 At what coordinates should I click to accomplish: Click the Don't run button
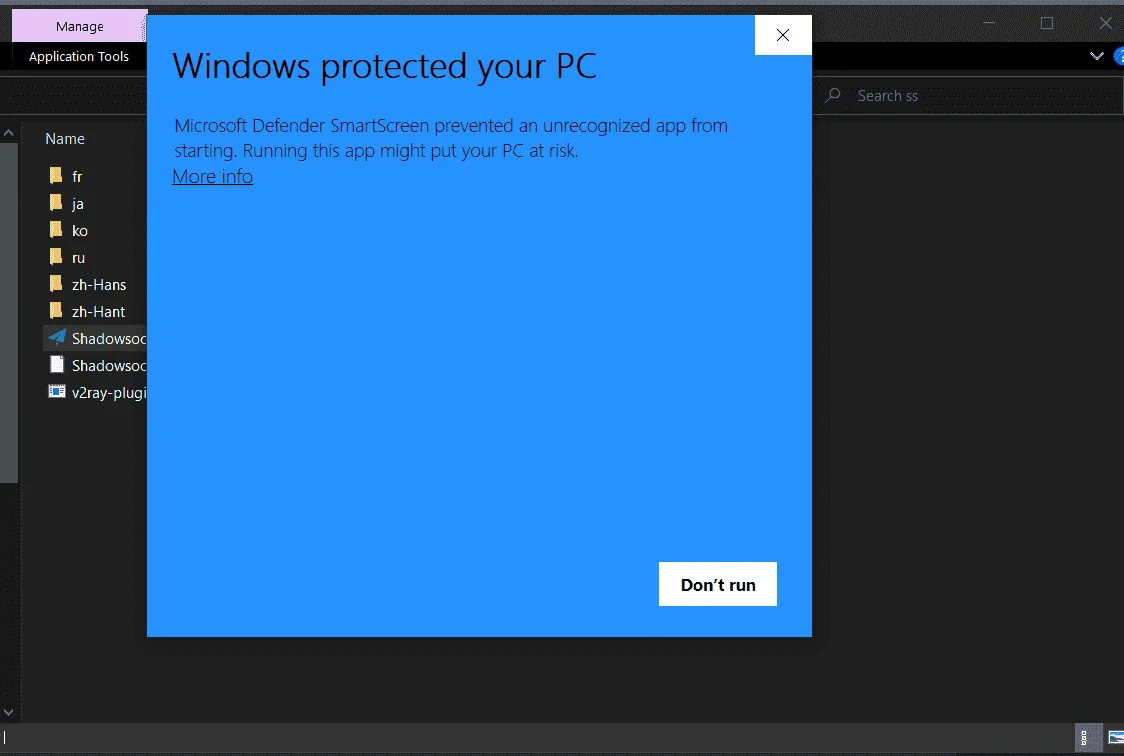pos(718,584)
